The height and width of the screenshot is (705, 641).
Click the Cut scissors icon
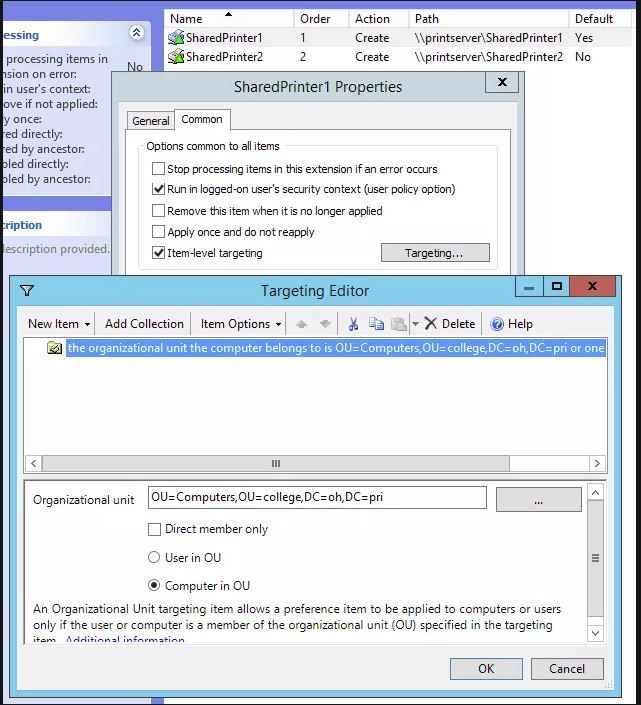click(x=353, y=324)
